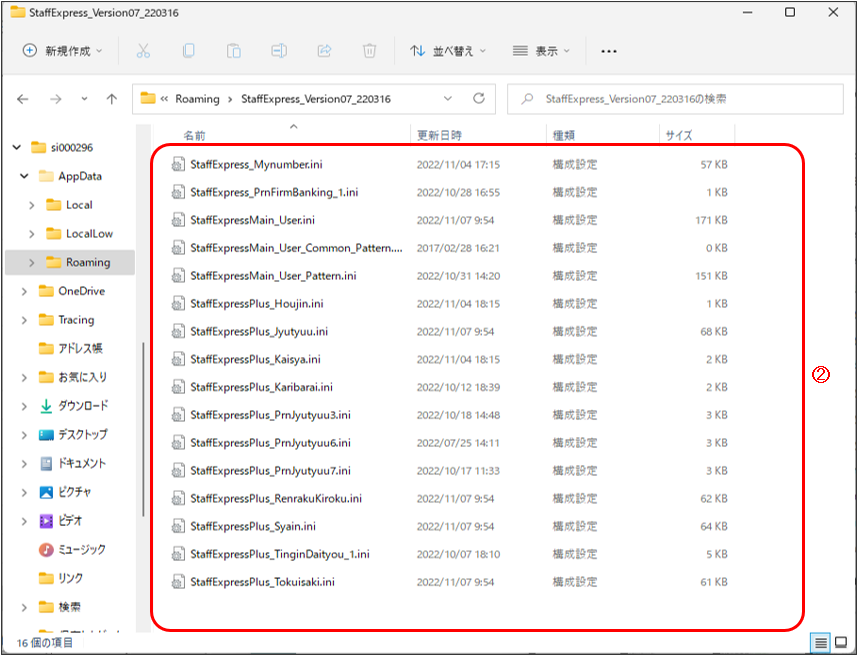Image resolution: width=859 pixels, height=658 pixels.
Task: Click the icon of StaffExpressMain_User.ini
Action: point(178,220)
